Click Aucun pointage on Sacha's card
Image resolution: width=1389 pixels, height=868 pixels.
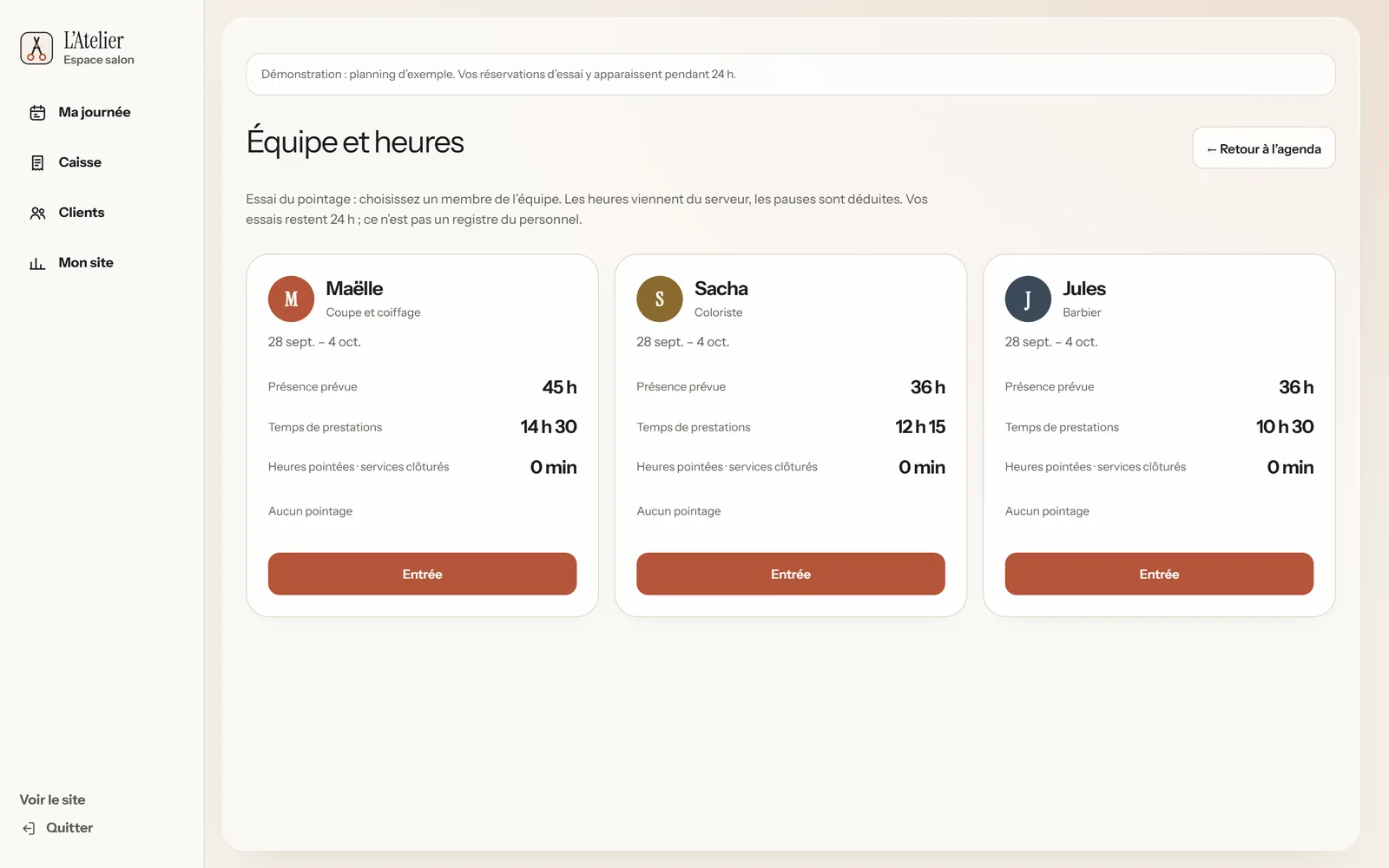click(x=679, y=511)
